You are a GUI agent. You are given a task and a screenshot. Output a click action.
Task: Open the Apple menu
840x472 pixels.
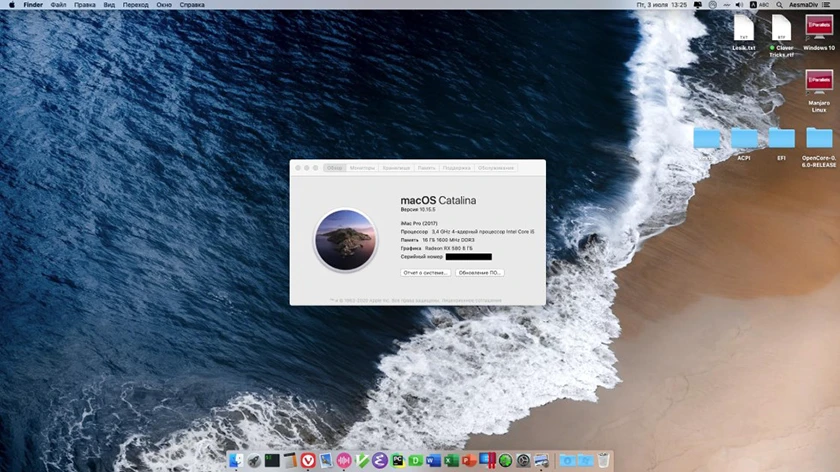[12, 5]
